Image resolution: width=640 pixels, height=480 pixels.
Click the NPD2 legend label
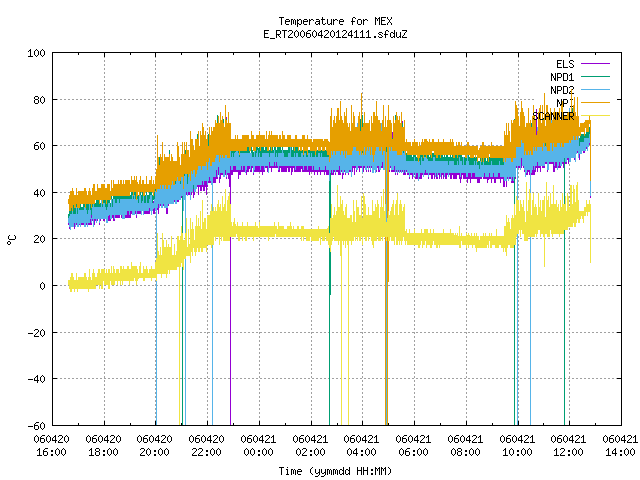(x=562, y=90)
